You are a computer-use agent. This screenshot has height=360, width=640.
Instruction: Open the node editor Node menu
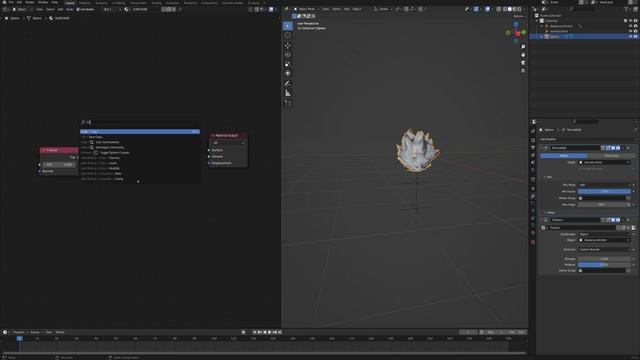click(x=70, y=9)
